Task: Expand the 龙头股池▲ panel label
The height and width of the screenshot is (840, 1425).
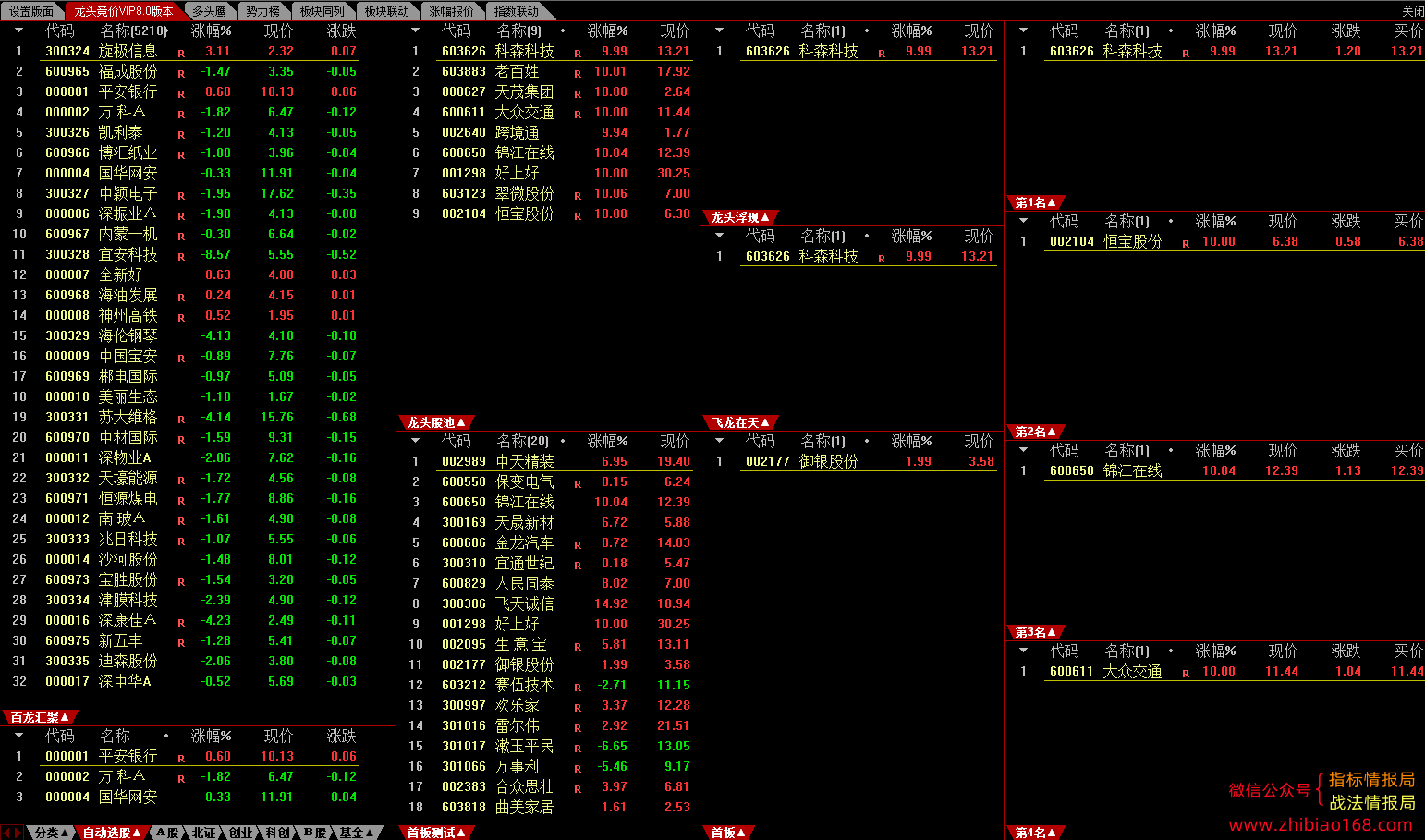Action: pyautogui.click(x=436, y=422)
